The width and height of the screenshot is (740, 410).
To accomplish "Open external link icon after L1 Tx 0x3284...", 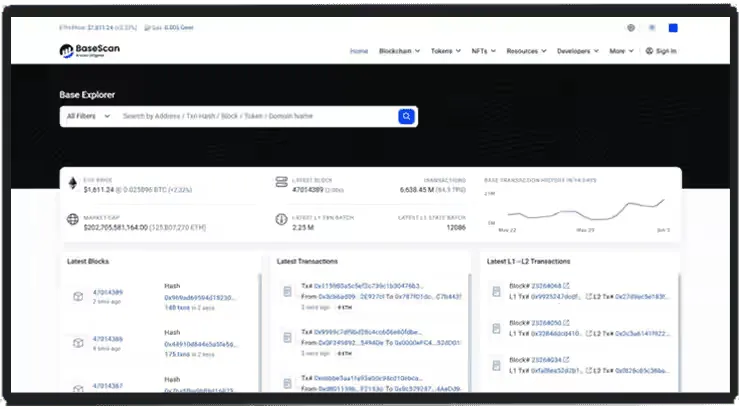I will pos(589,334).
